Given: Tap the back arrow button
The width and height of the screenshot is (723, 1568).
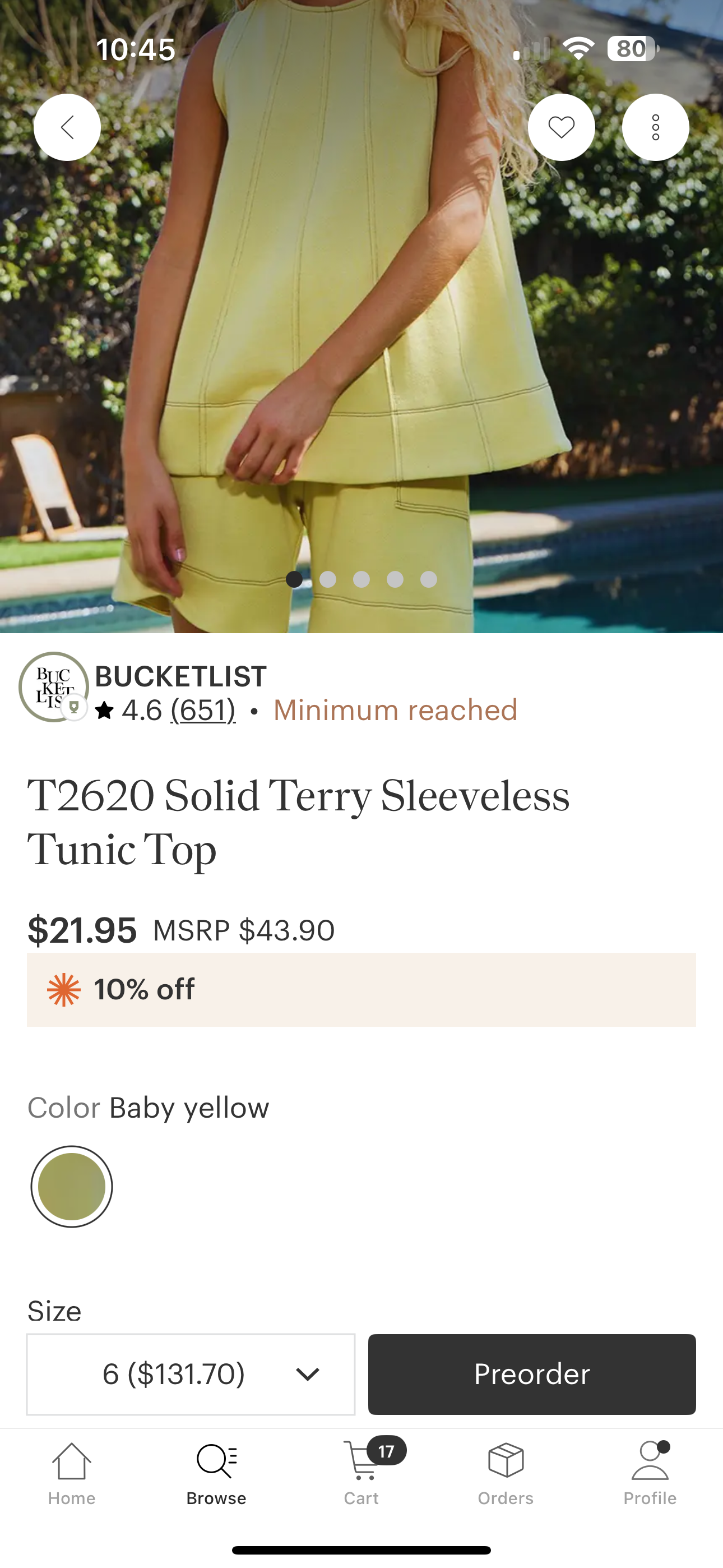Looking at the screenshot, I should [67, 127].
